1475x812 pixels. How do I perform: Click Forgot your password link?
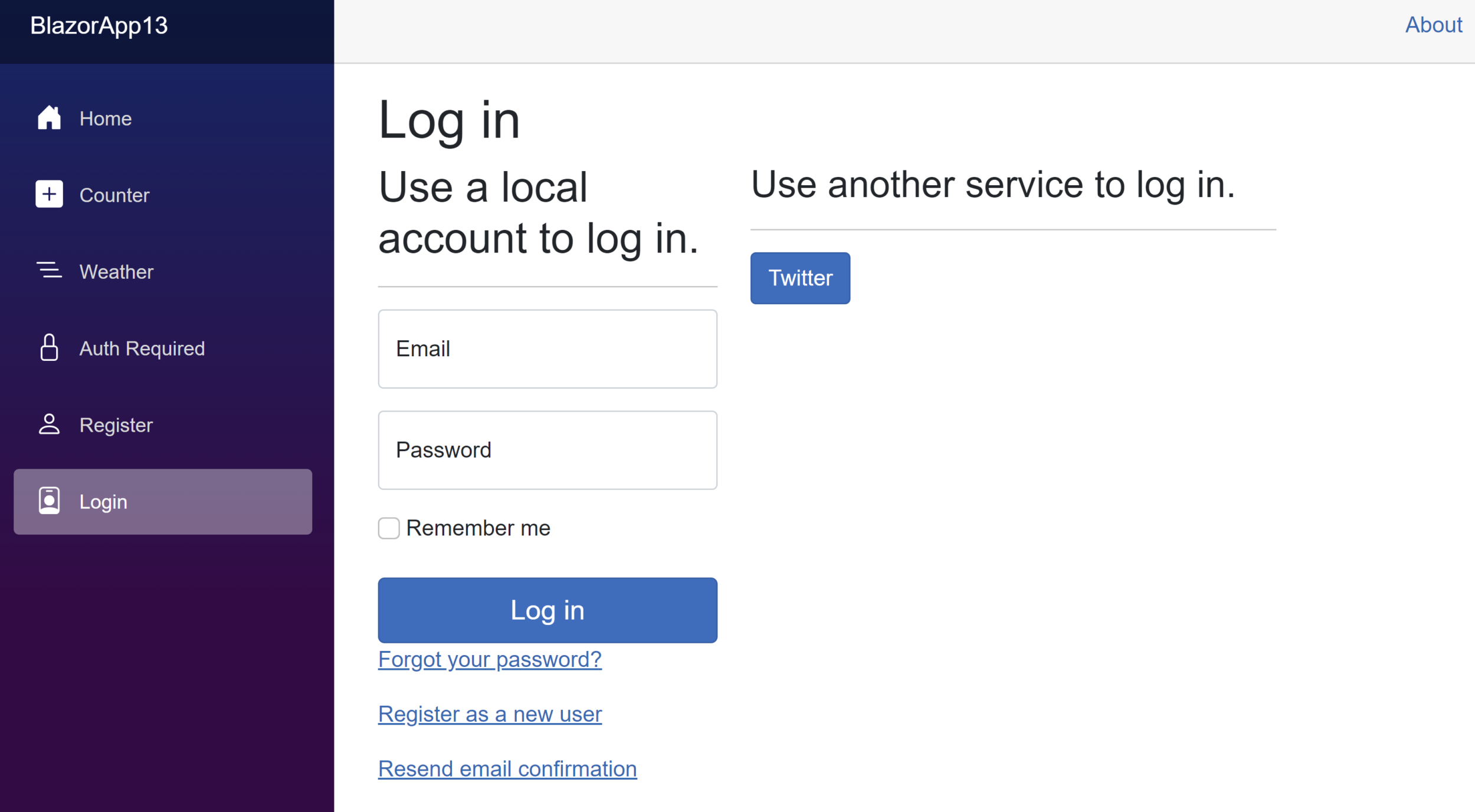[x=490, y=659]
